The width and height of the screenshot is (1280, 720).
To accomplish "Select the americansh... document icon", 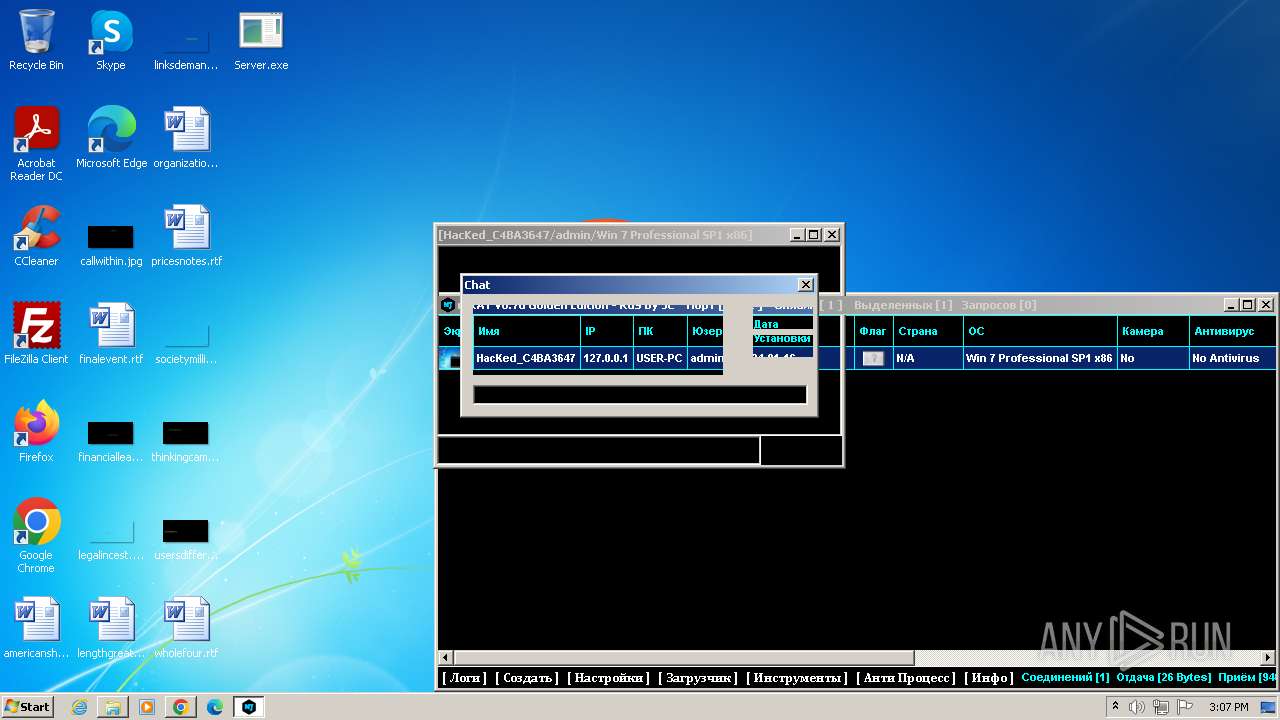I will click(36, 628).
